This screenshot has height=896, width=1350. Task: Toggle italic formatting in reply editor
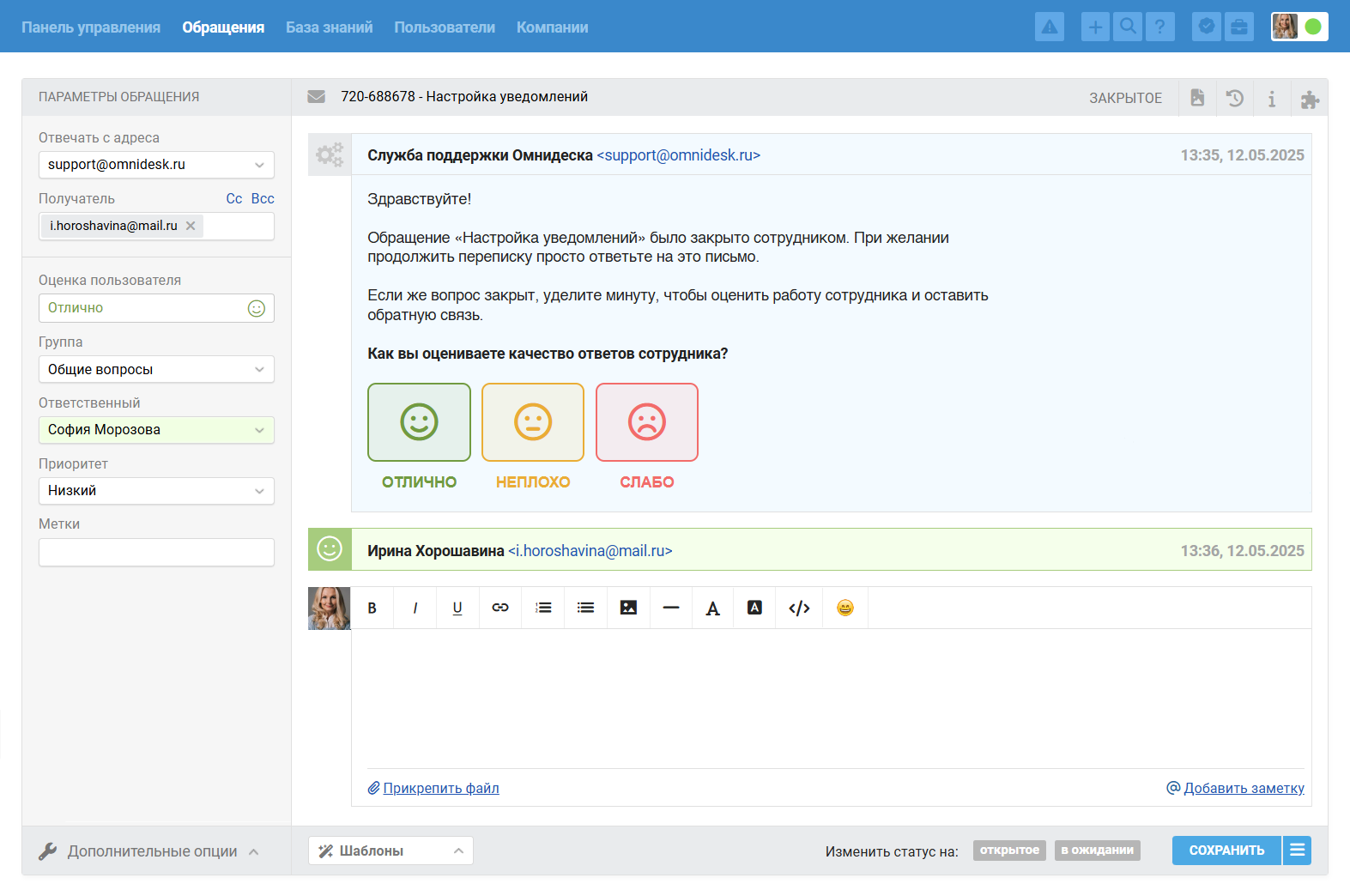[x=415, y=608]
